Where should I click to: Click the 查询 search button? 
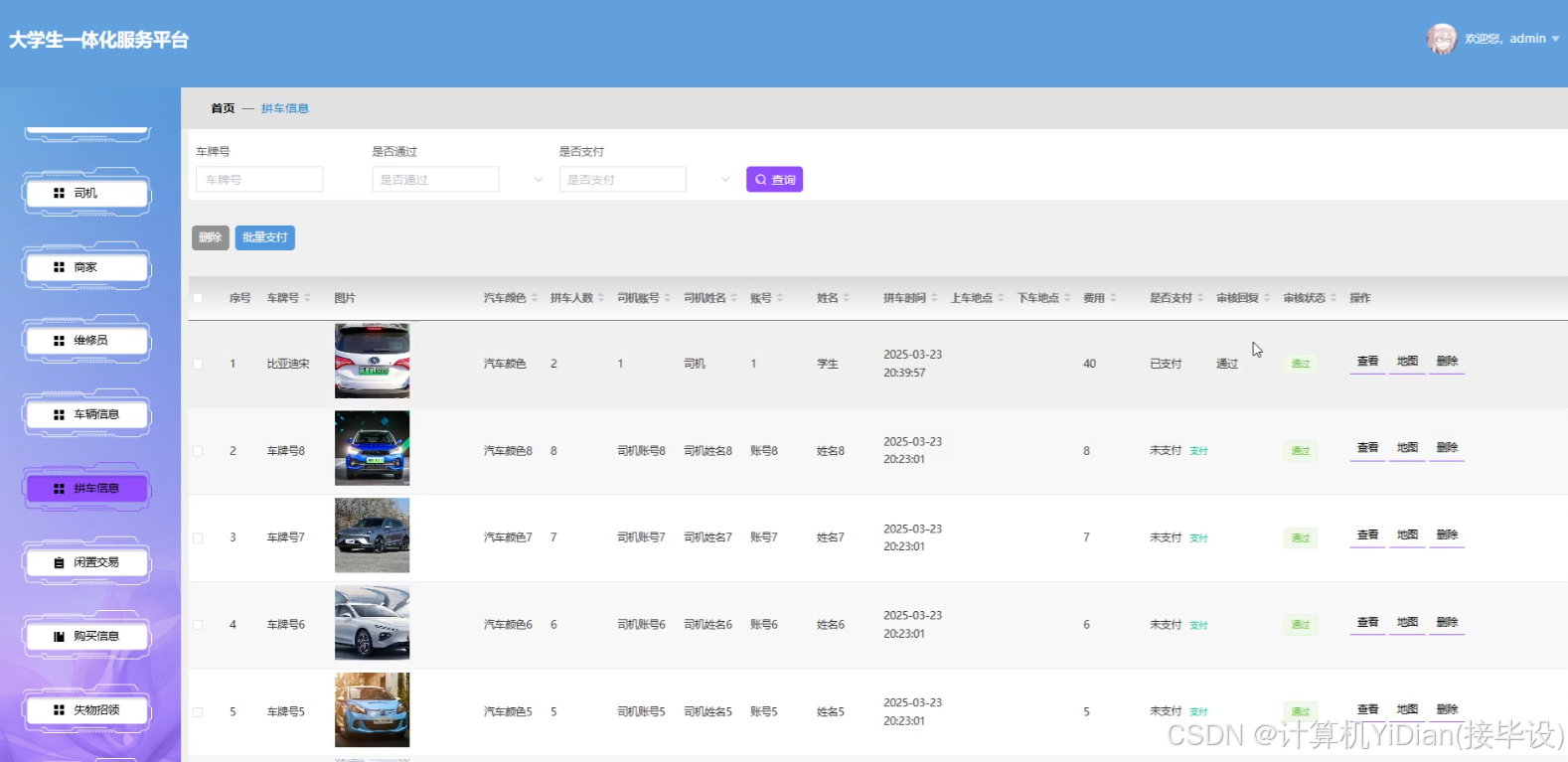point(774,180)
